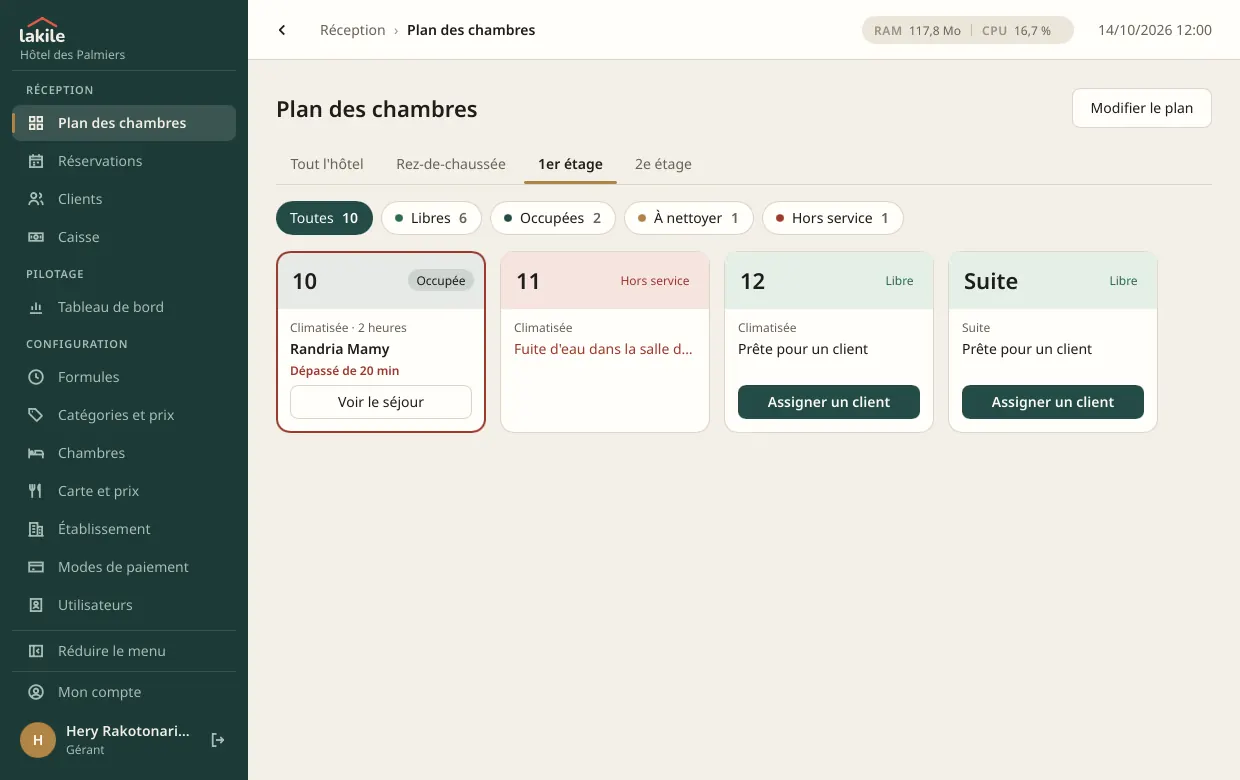The height and width of the screenshot is (780, 1240).
Task: Click the Plan des chambres breadcrumb text
Action: 471,30
